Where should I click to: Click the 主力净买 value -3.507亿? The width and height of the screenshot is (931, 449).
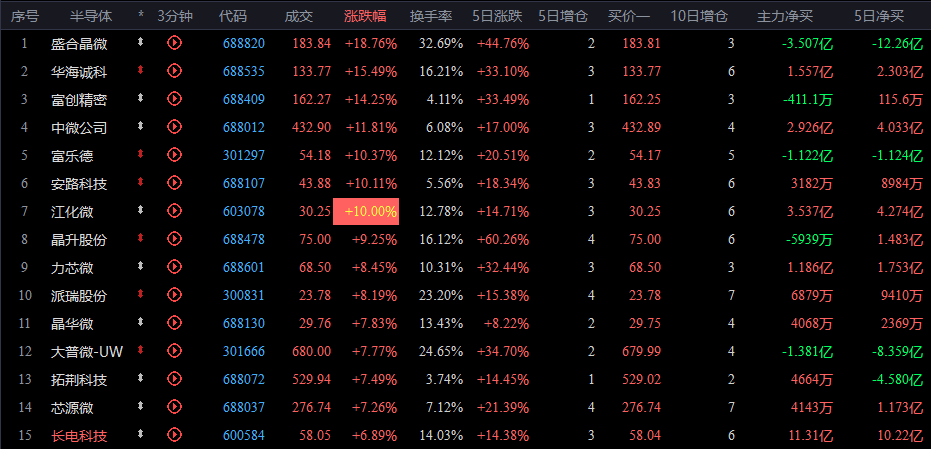pyautogui.click(x=808, y=44)
